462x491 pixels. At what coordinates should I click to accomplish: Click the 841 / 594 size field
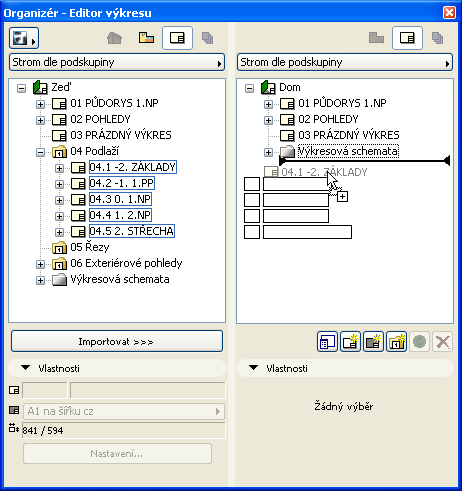pos(124,430)
